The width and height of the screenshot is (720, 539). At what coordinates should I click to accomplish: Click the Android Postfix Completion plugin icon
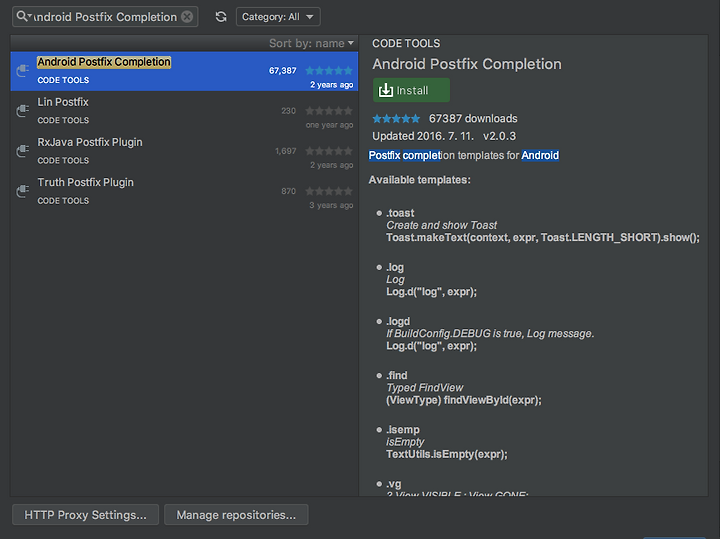[x=22, y=71]
